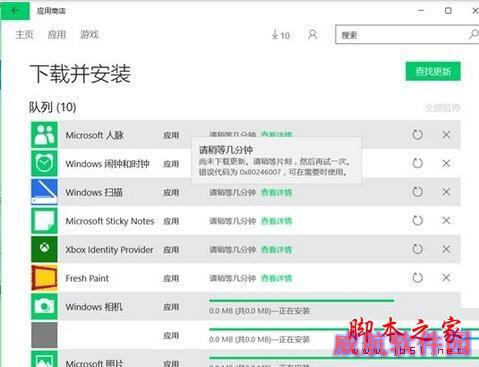
Task: Open the downloads indicator showing 10
Action: pyautogui.click(x=281, y=35)
